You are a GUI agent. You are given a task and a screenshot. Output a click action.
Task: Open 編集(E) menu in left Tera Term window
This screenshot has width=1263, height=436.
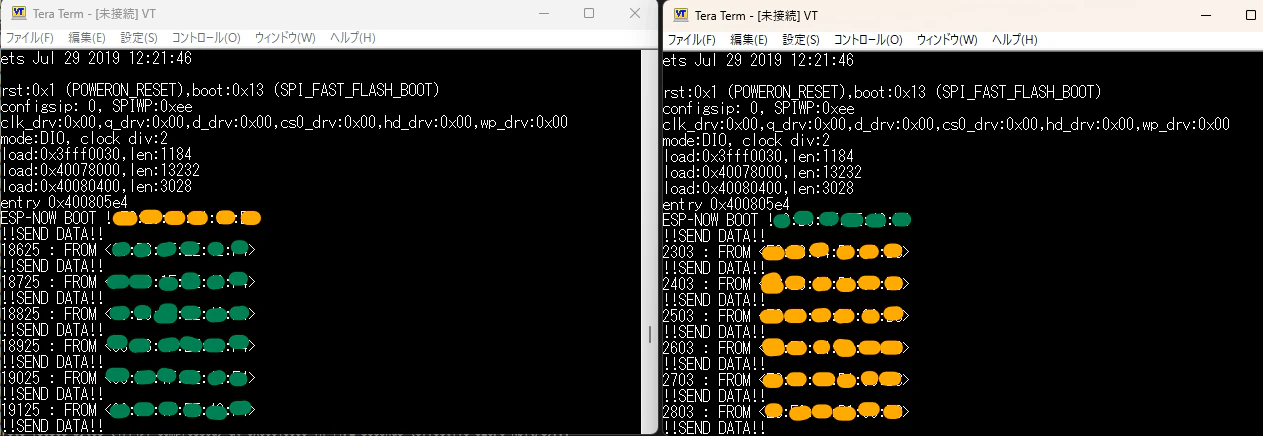click(87, 38)
